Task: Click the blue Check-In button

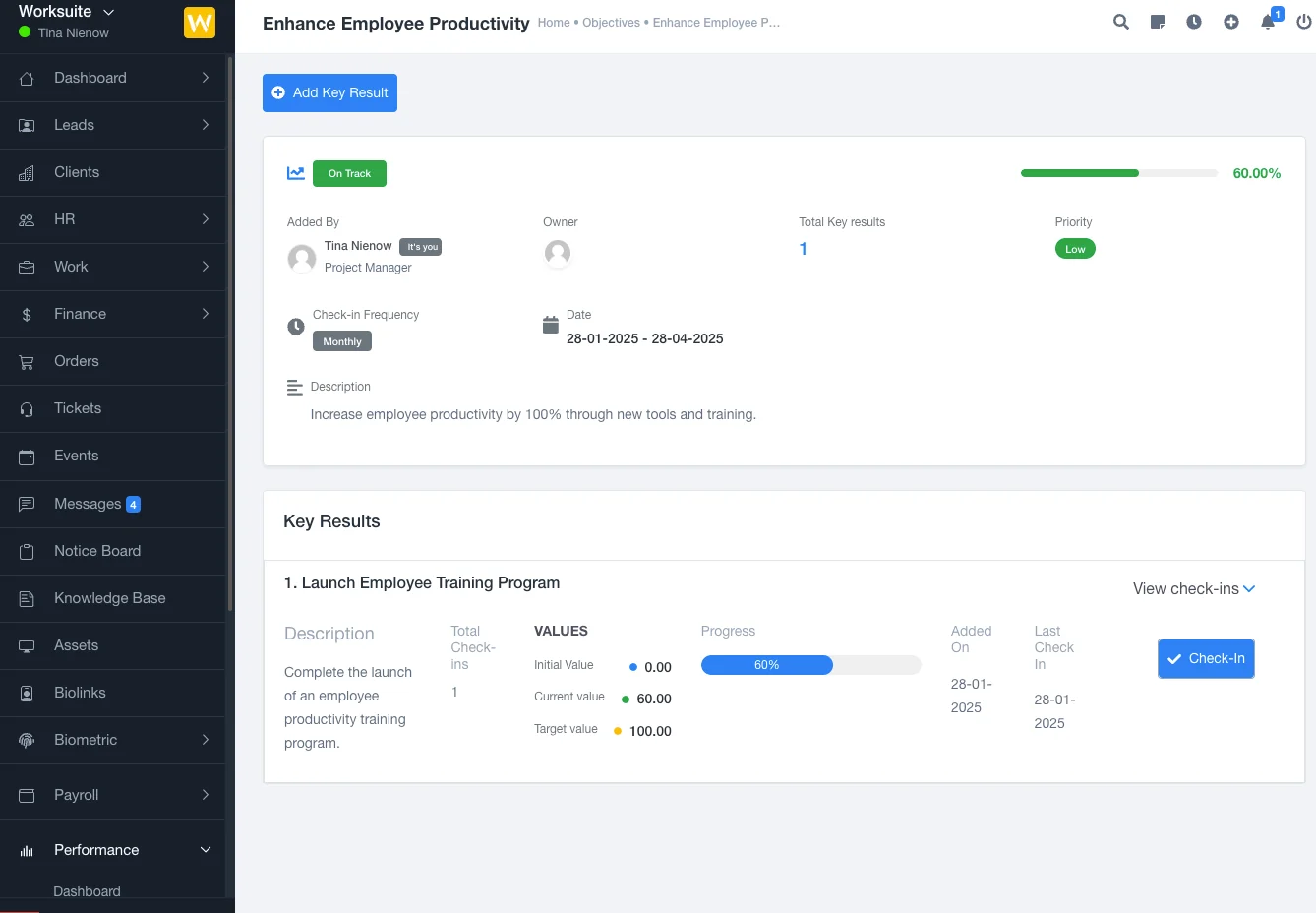Action: pyautogui.click(x=1206, y=659)
